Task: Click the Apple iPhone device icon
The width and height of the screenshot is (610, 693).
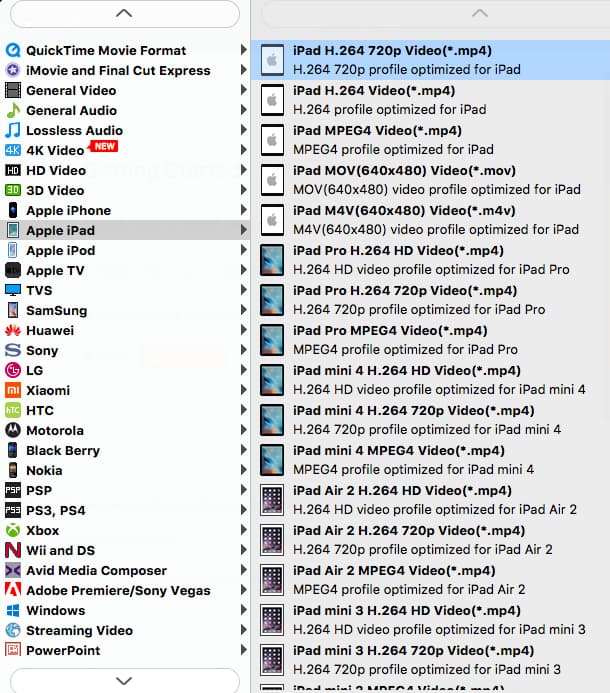Action: click(13, 210)
